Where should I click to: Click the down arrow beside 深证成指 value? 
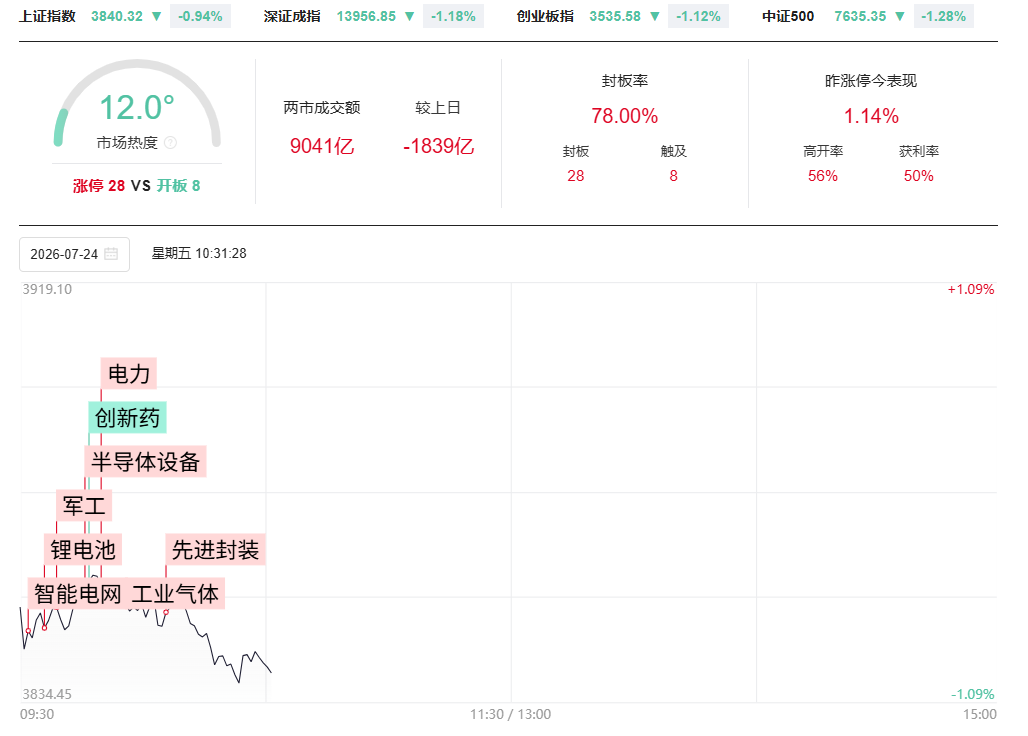409,16
